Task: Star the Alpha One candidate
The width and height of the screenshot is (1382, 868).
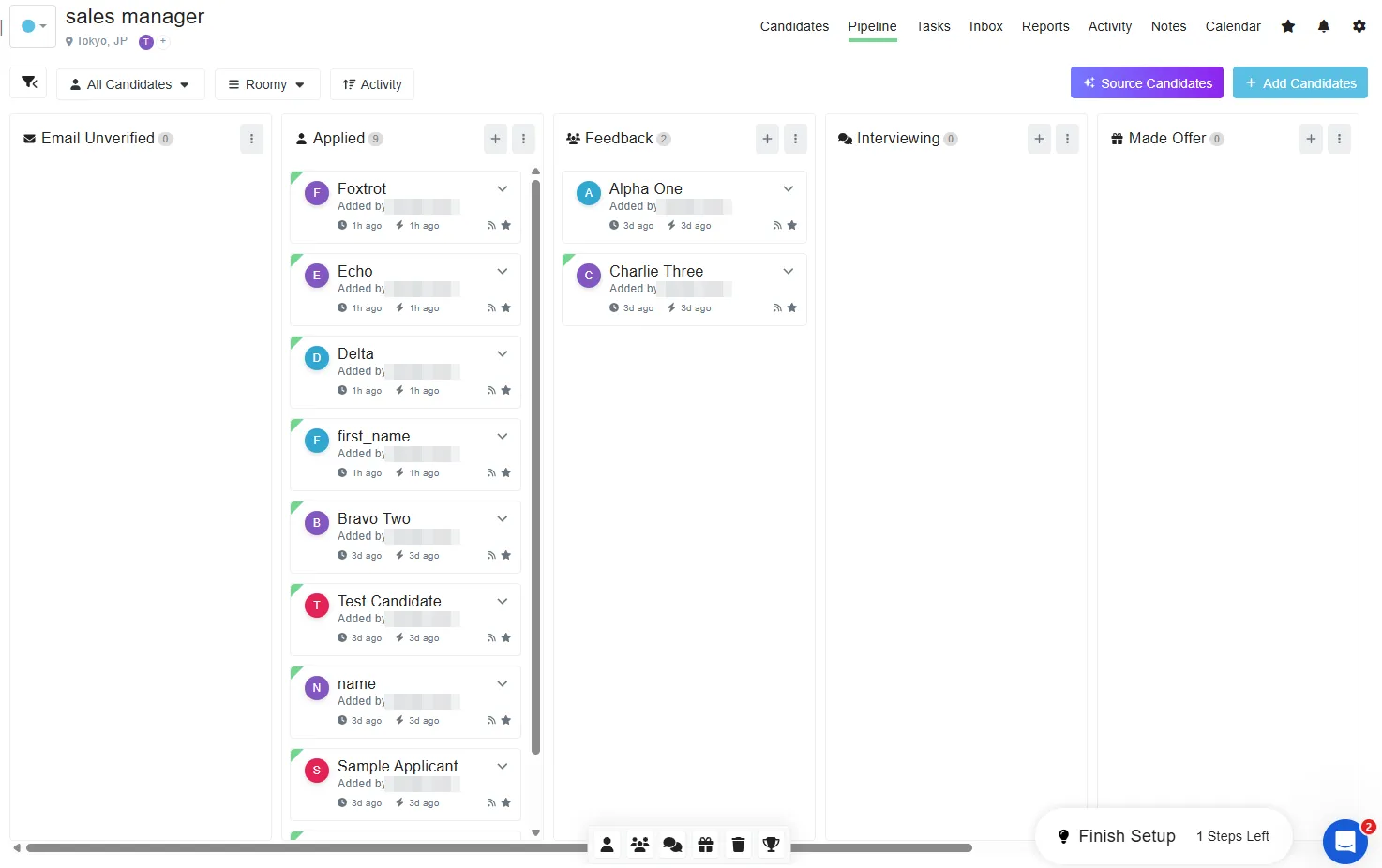Action: tap(792, 225)
